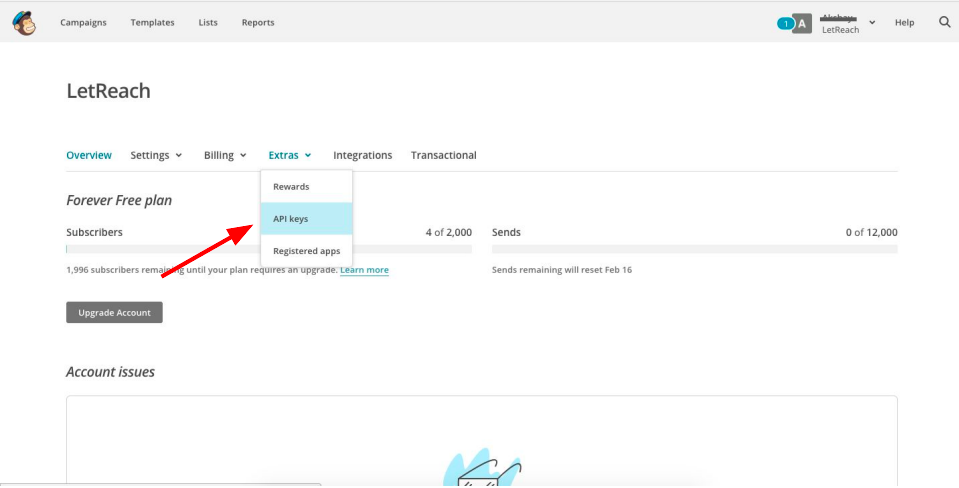Expand the LetReach account dropdown chevron
Viewport: 959px width, 488px height.
[x=872, y=23]
